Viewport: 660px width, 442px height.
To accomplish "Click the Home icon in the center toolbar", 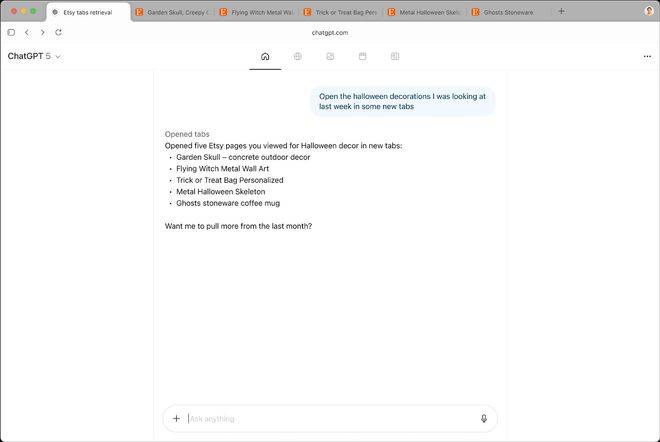I will pos(265,57).
